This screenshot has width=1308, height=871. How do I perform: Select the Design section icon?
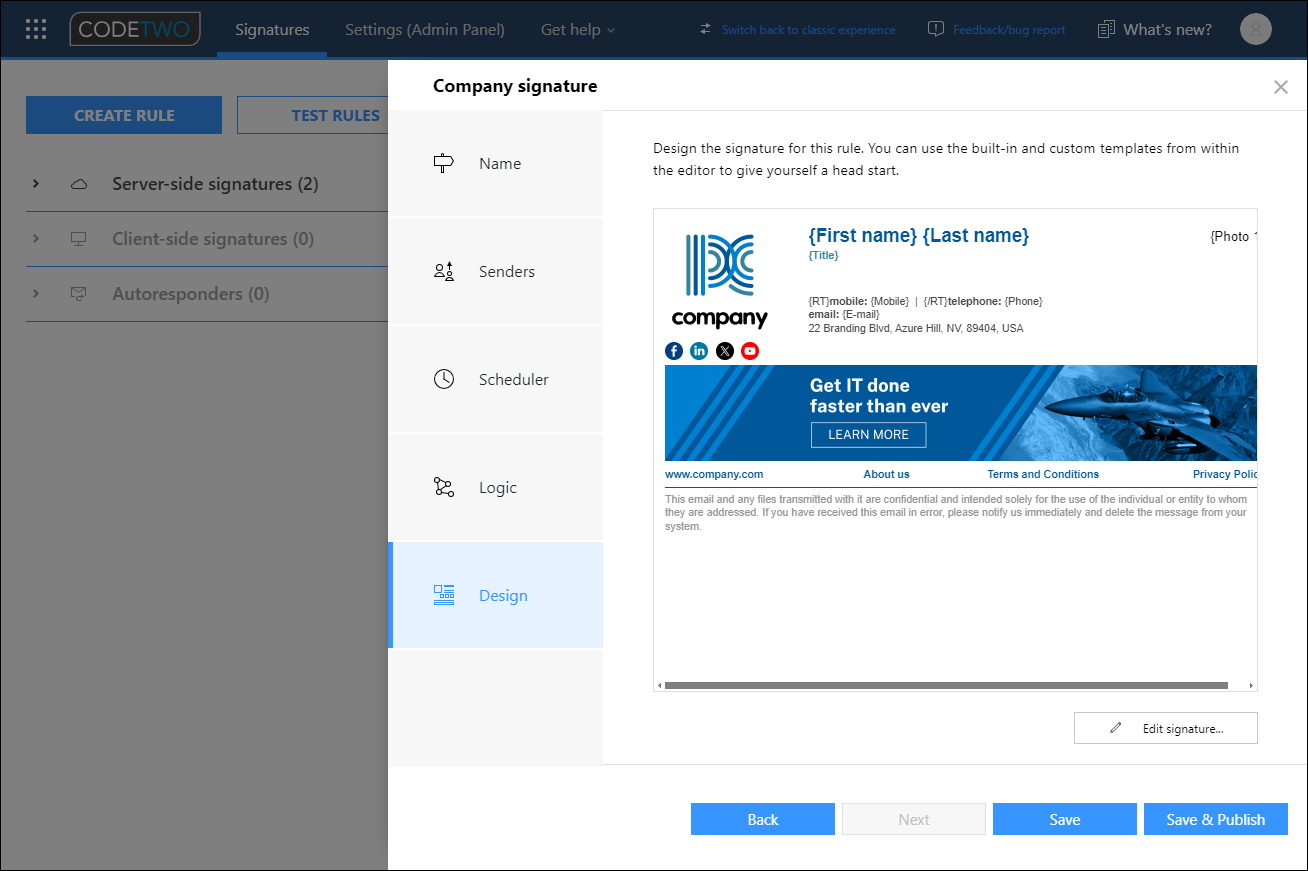tap(443, 595)
